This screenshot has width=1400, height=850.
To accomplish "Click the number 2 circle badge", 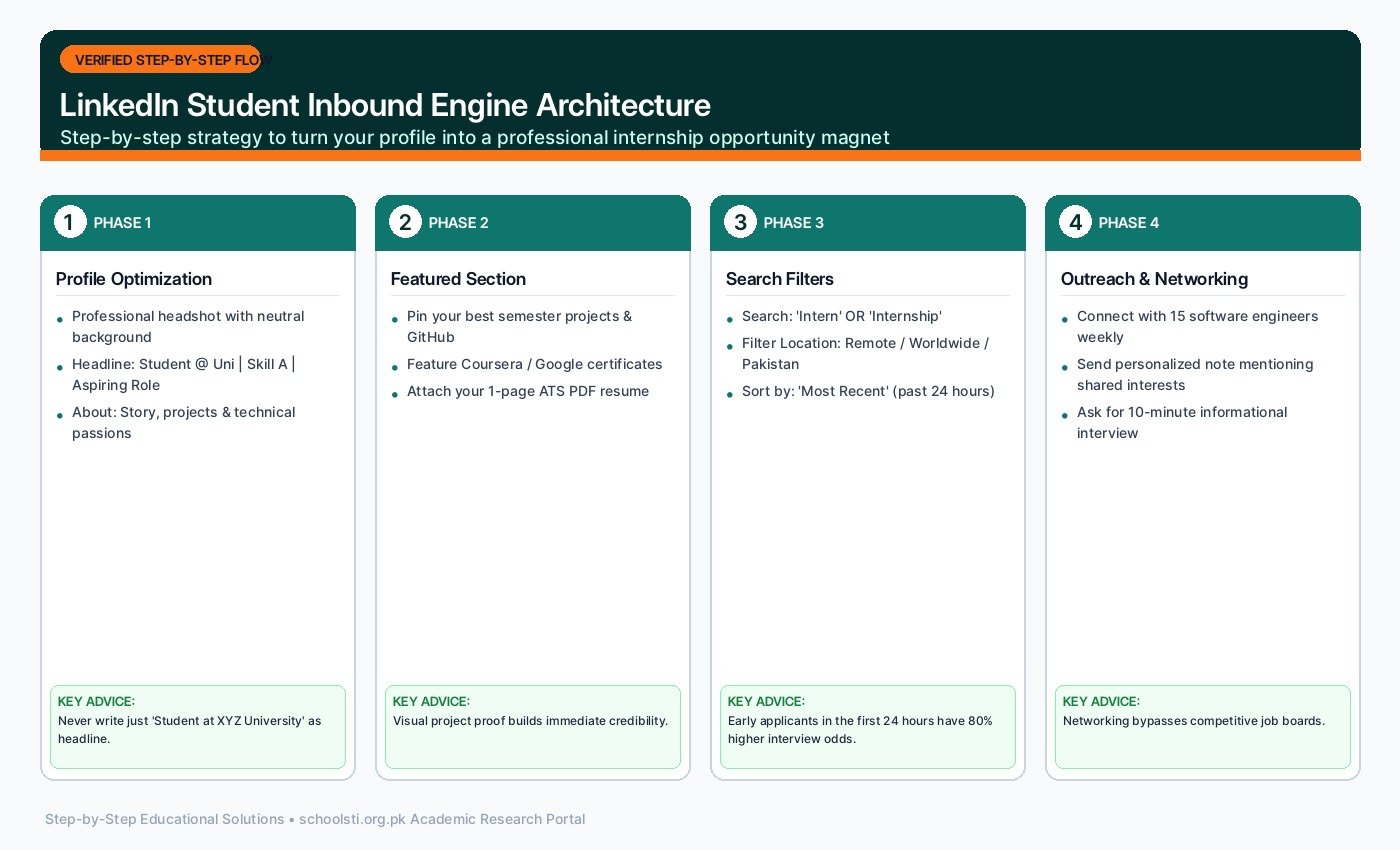I will [x=404, y=222].
